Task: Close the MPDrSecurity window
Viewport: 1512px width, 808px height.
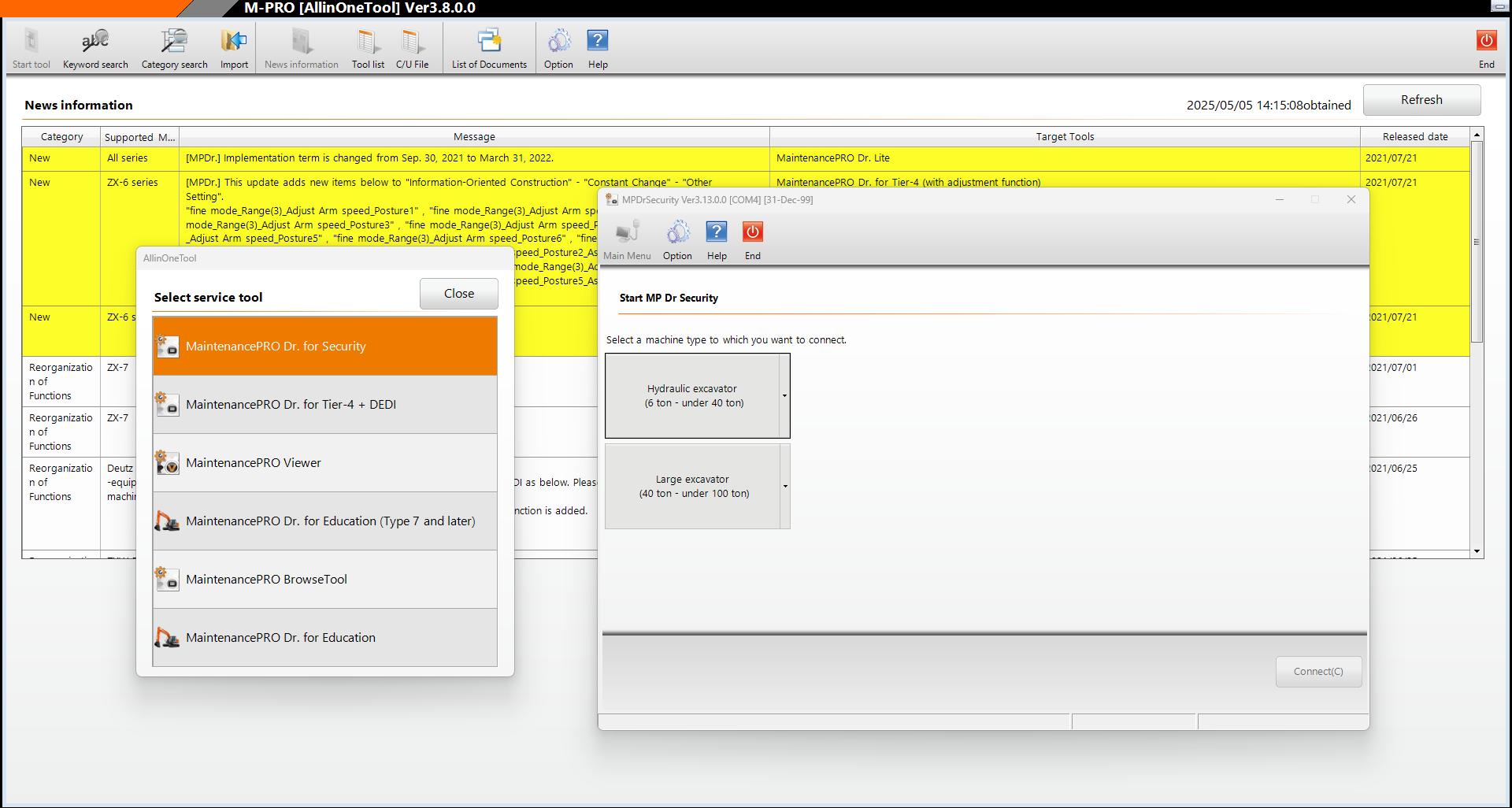Action: click(x=1351, y=199)
